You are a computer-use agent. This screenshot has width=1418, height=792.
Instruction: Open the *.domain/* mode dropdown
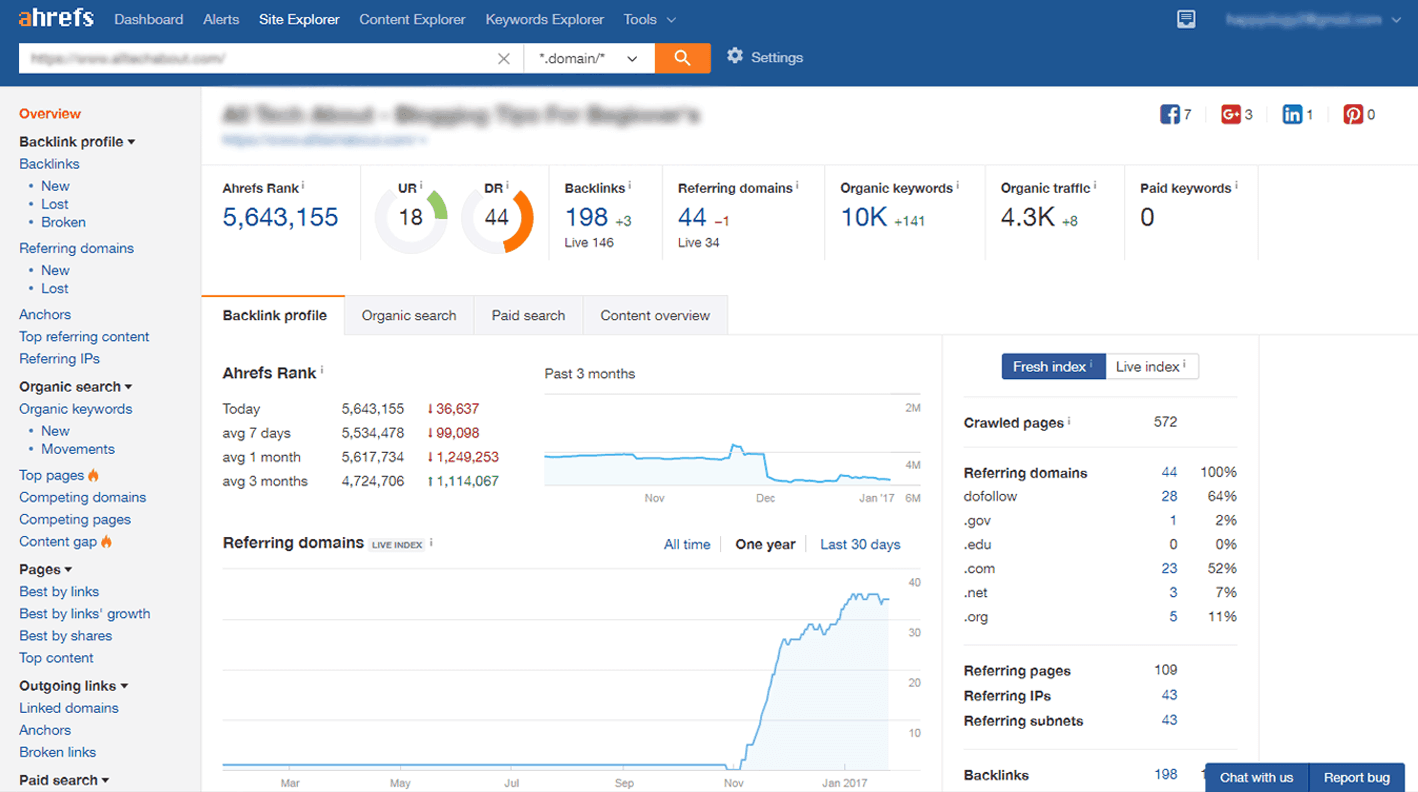(589, 58)
